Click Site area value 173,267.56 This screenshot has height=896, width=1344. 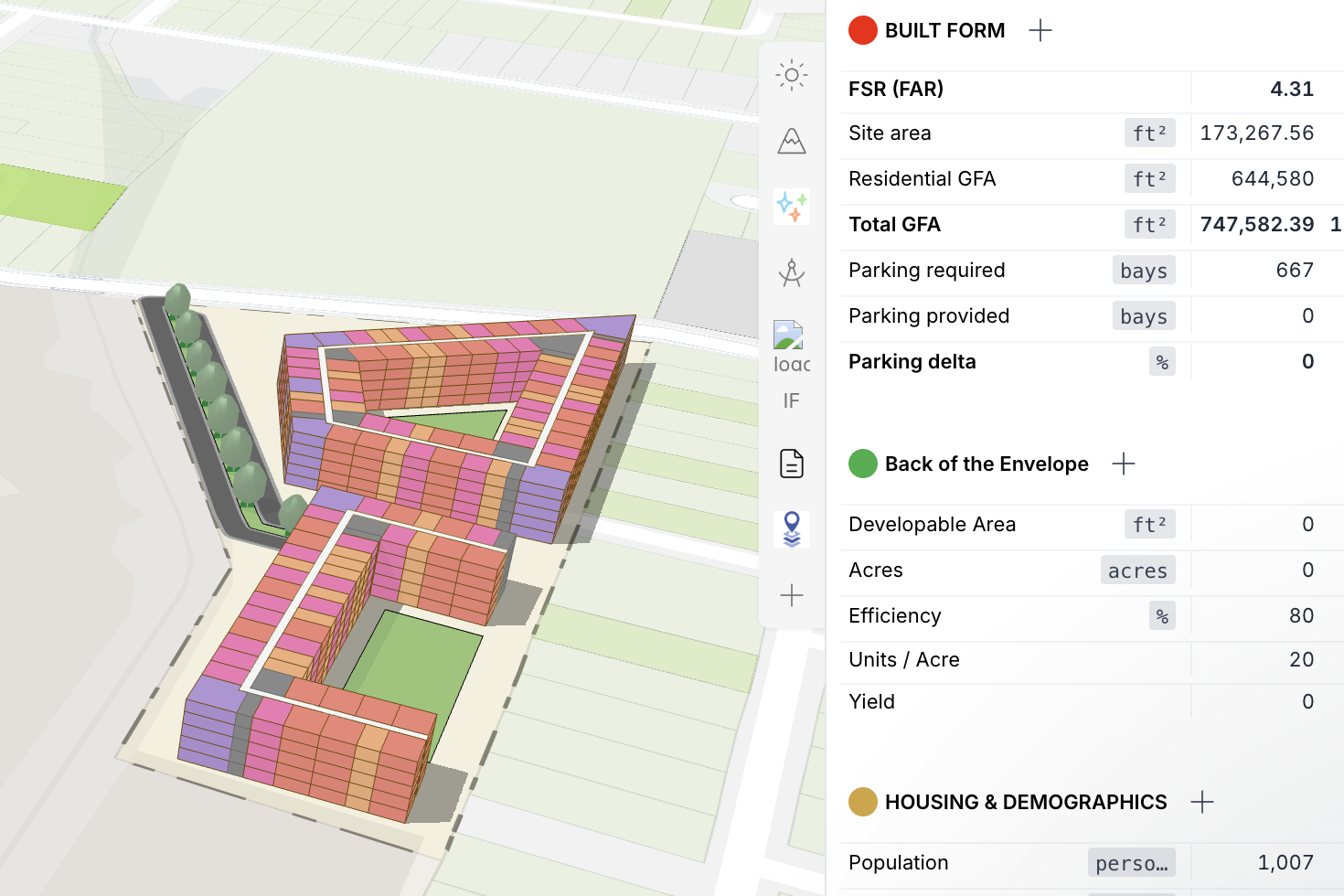[1257, 133]
